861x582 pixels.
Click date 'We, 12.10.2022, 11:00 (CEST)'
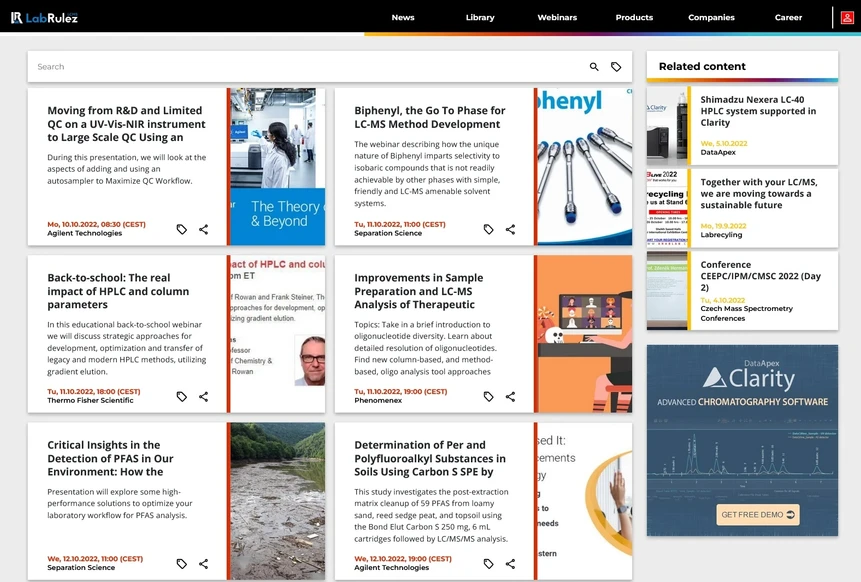95,559
